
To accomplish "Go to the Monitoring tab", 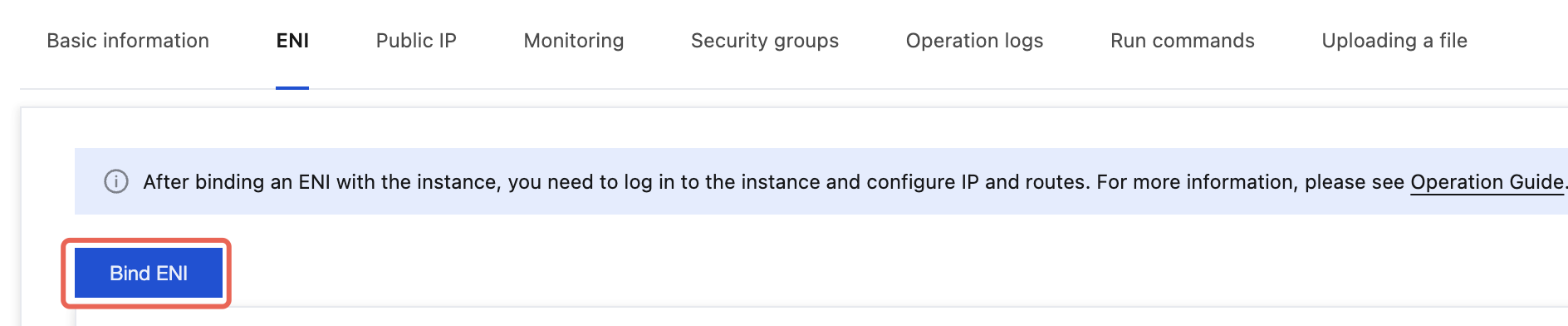I will tap(574, 41).
